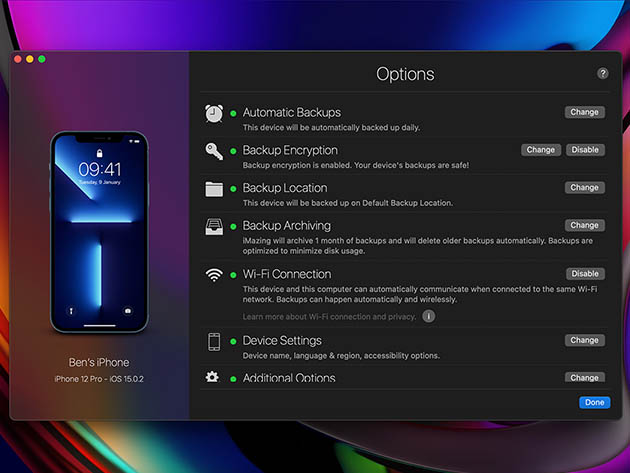Click the Backup Encryption title
Viewport: 630px width, 473px height.
coord(290,150)
